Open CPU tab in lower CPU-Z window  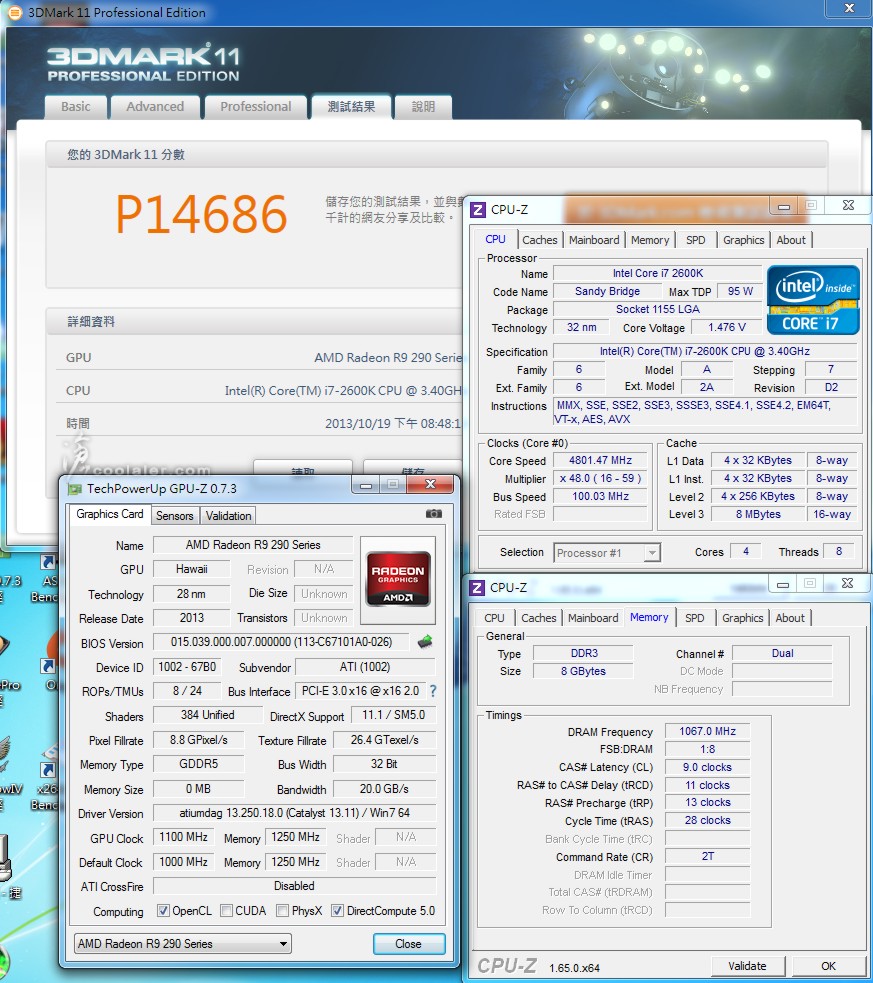tap(494, 618)
